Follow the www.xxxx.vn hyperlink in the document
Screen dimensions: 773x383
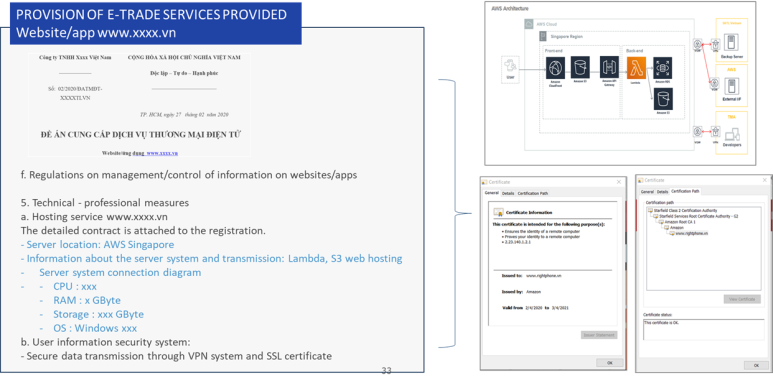coord(162,153)
